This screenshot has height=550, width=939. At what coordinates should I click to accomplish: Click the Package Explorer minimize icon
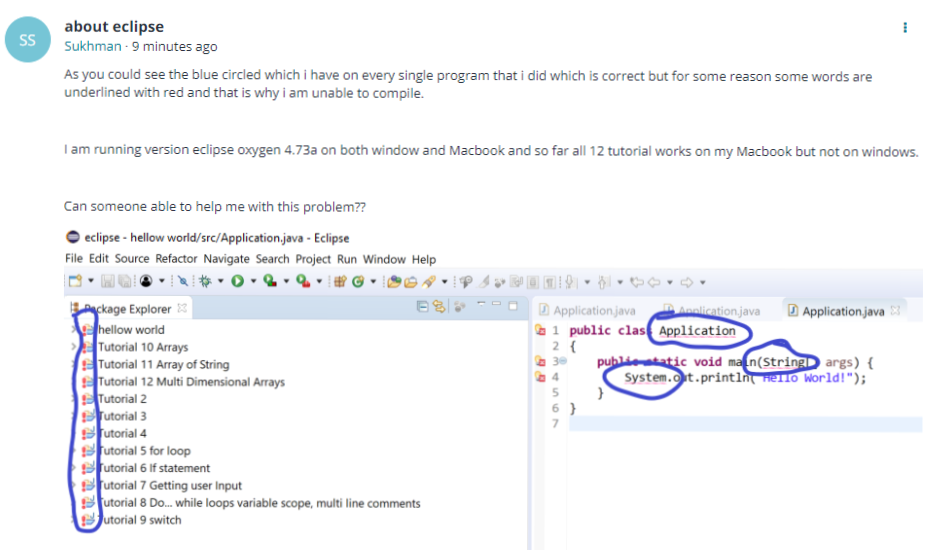click(x=496, y=305)
